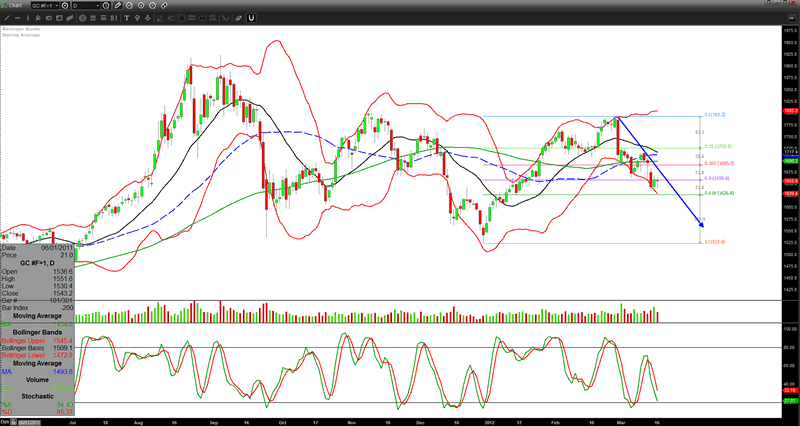Select the Fibonacci retracement lines tool
Screen dimensions: 800x426
coord(93,18)
